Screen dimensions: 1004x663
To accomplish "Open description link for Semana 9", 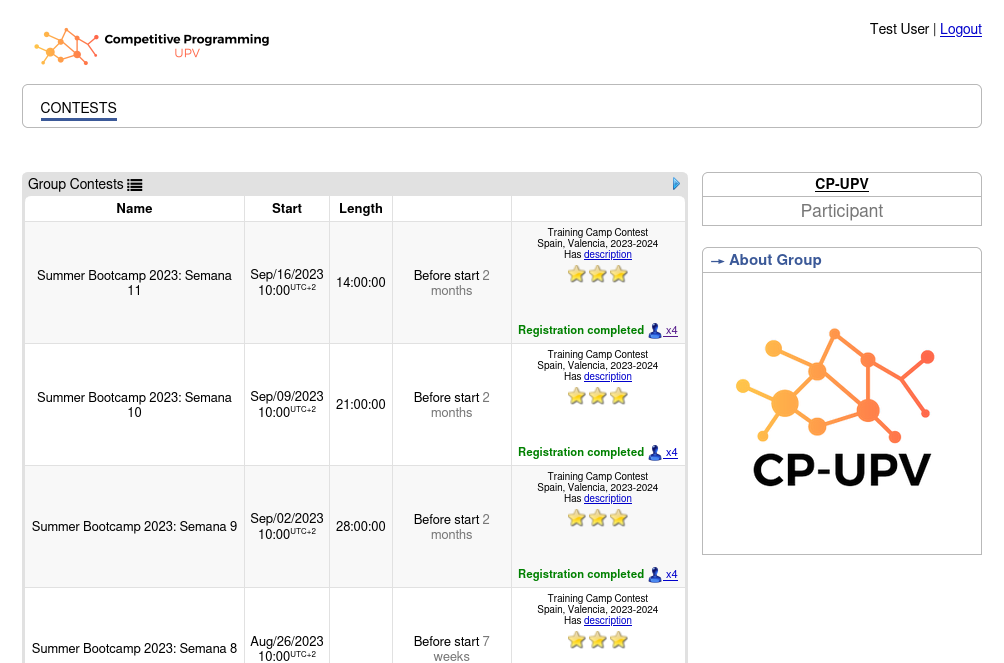I will 608,498.
